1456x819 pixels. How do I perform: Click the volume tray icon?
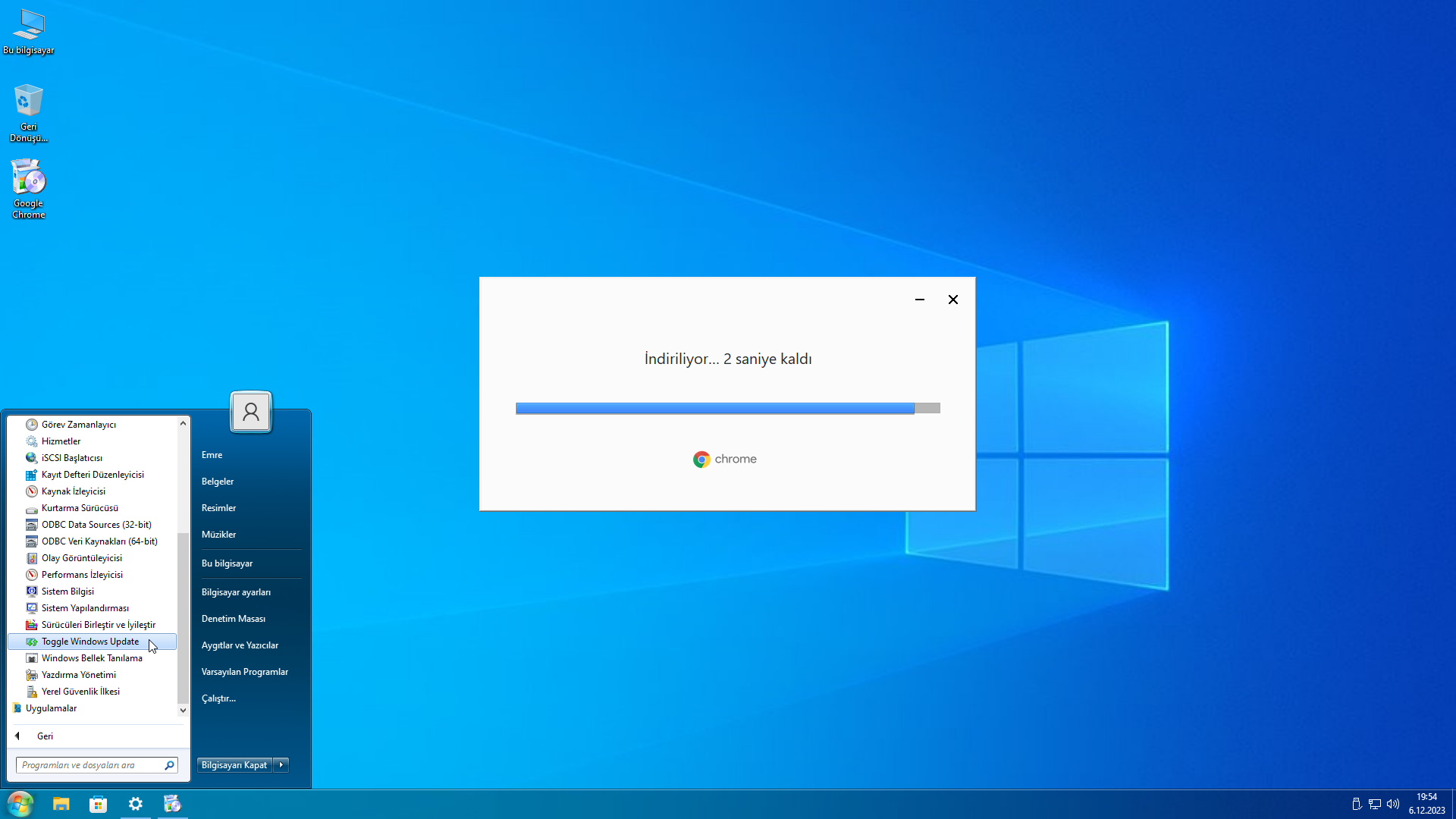pos(1393,804)
